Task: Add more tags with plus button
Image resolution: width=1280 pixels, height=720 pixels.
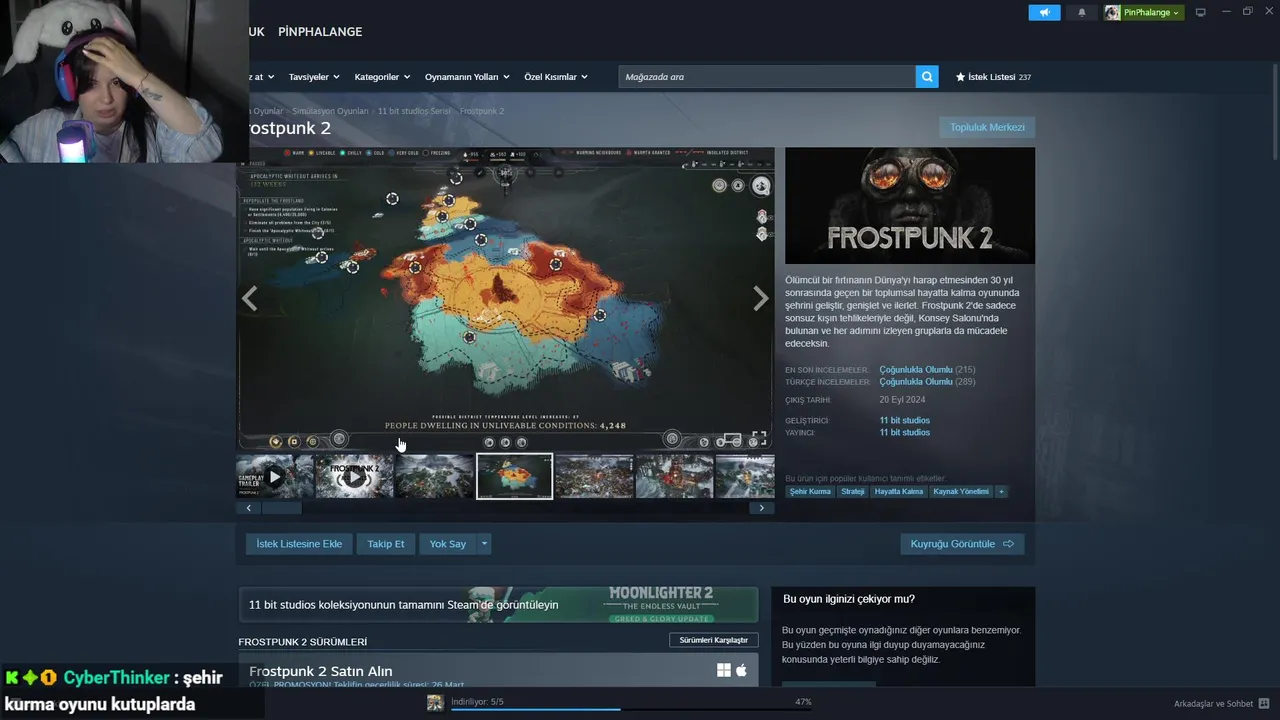Action: pyautogui.click(x=1001, y=492)
